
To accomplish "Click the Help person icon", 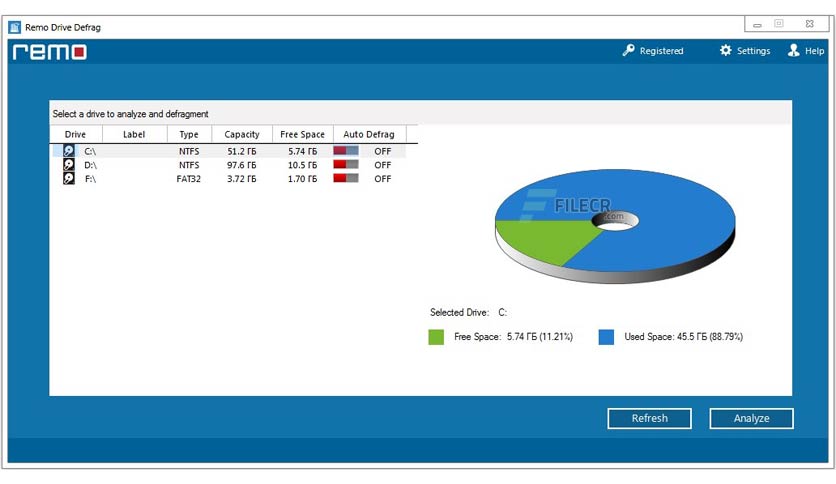I will (x=794, y=50).
